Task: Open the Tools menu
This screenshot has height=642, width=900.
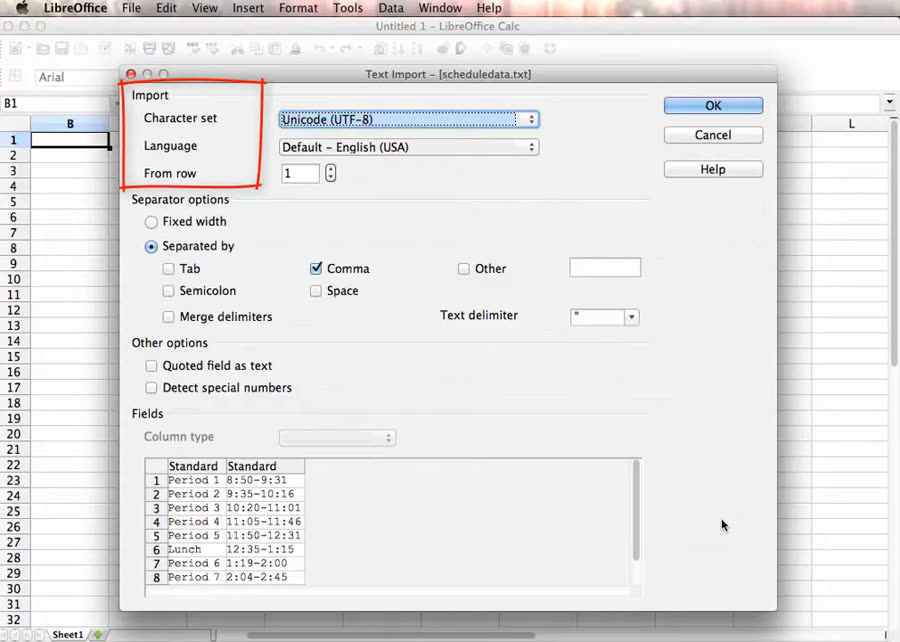Action: (348, 8)
